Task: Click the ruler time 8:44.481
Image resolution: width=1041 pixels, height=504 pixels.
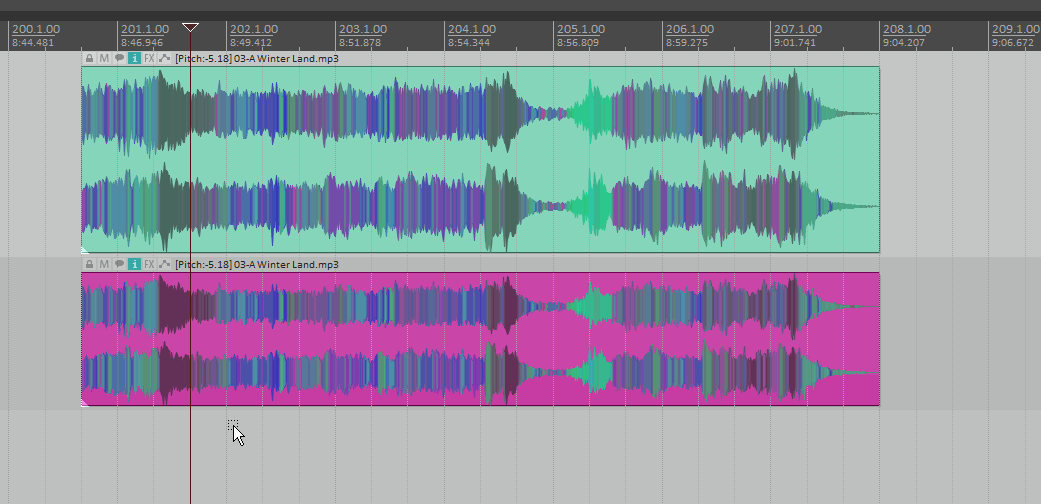Action: pos(33,42)
